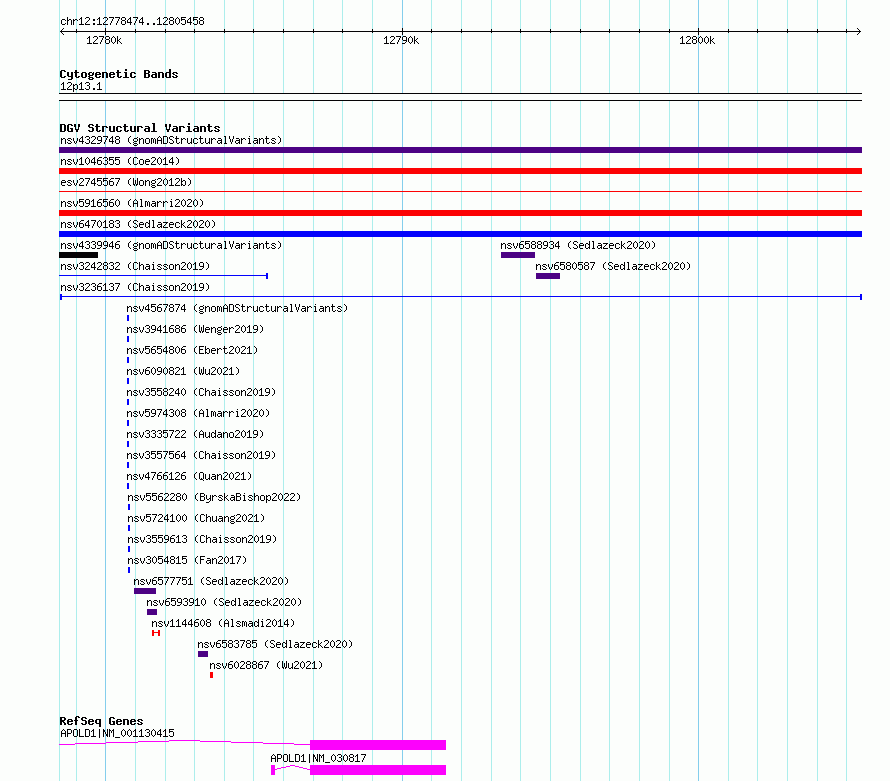Open nsv4339946 gnomAD variant label
The height and width of the screenshot is (781, 890).
pyautogui.click(x=171, y=245)
